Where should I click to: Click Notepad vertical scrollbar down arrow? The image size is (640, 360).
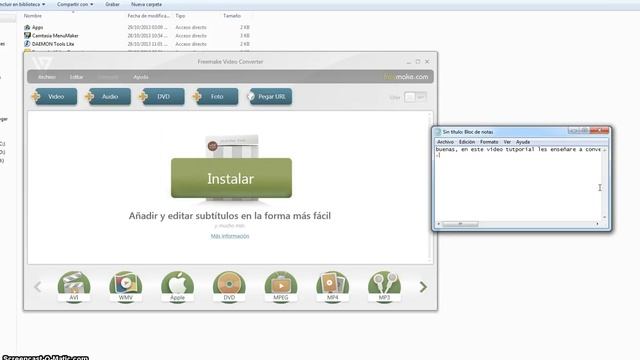tap(604, 217)
